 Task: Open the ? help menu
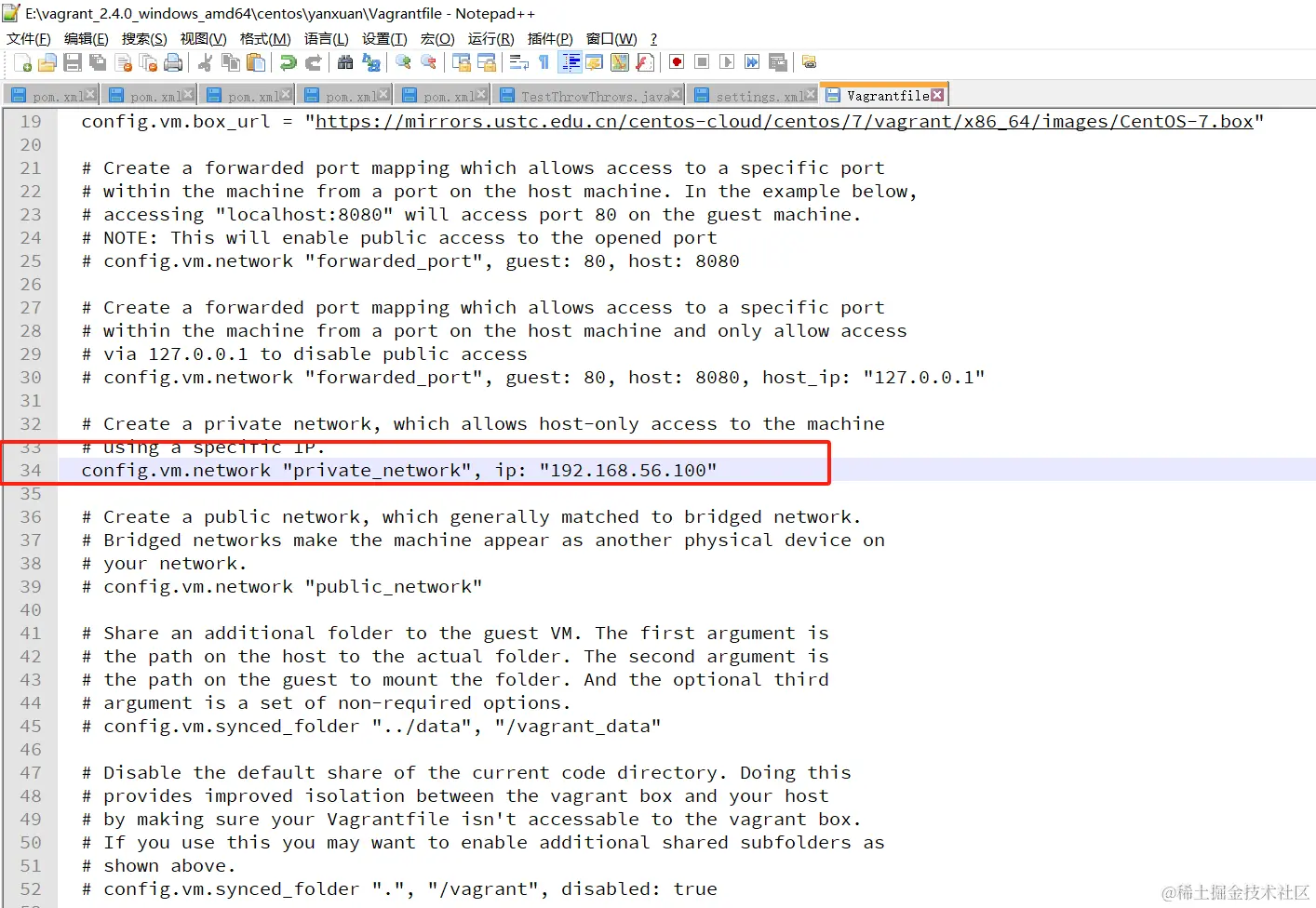pyautogui.click(x=653, y=38)
